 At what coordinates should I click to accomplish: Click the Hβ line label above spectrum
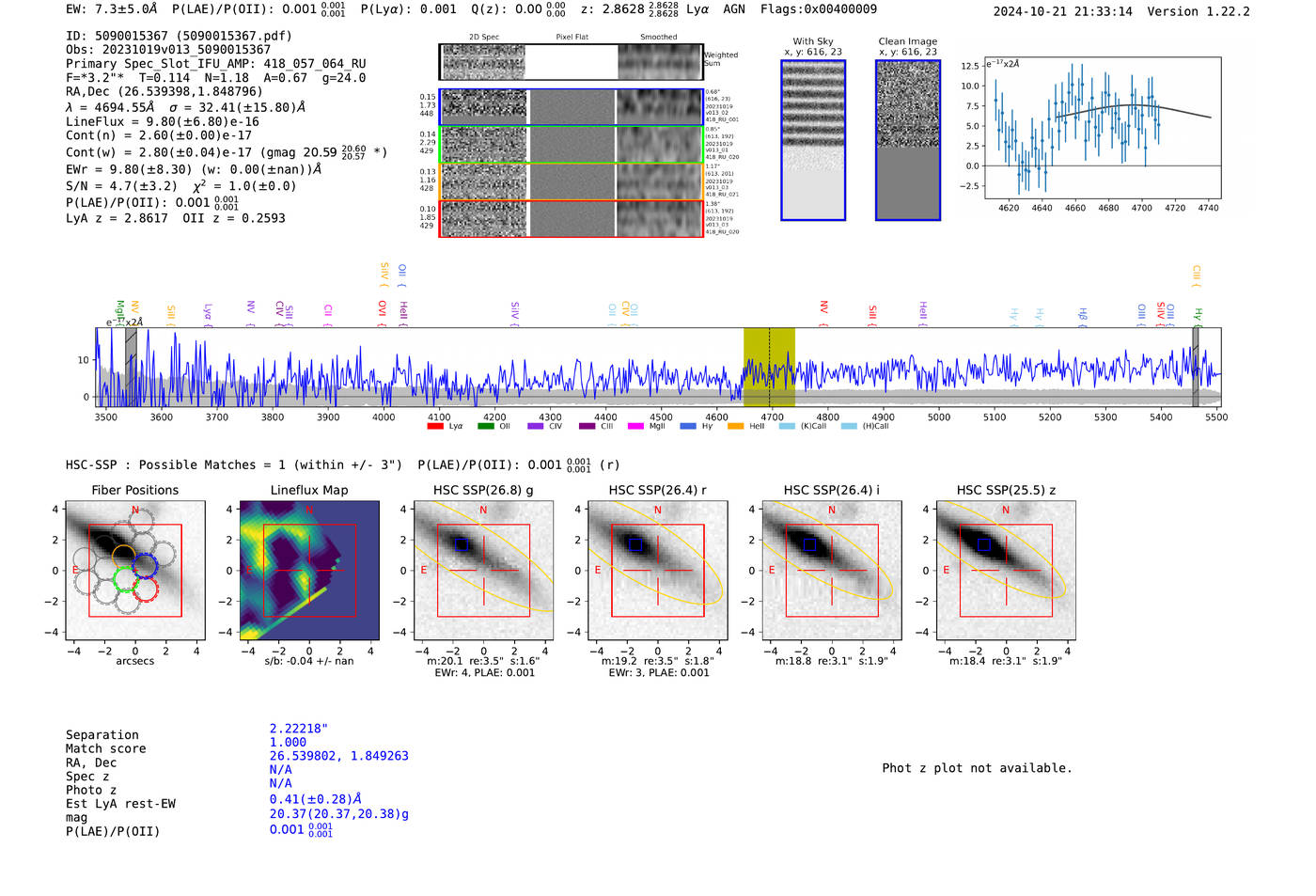point(1083,316)
